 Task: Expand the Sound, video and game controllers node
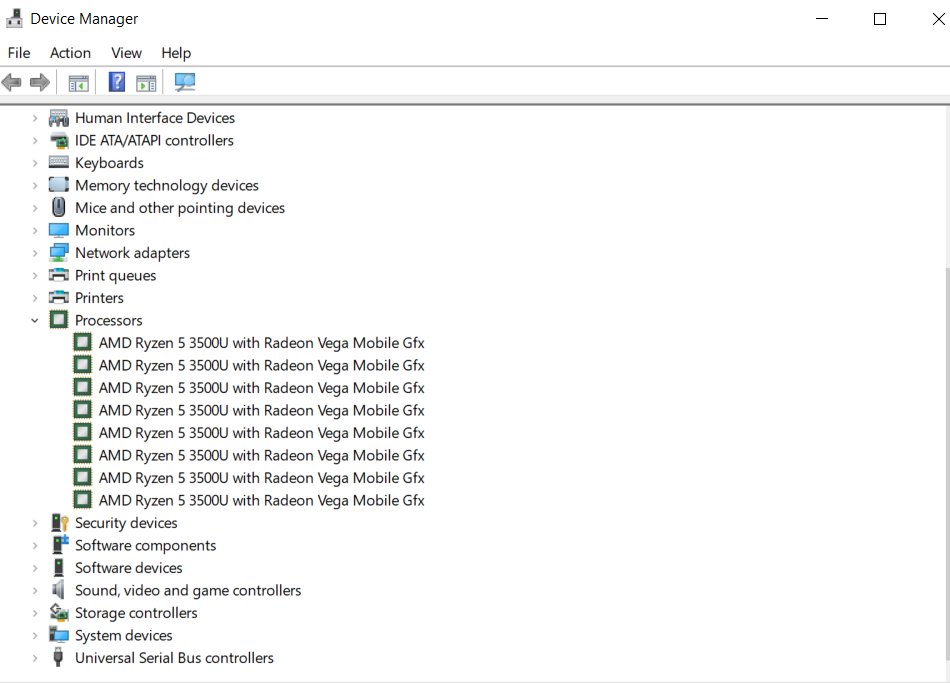(x=35, y=591)
